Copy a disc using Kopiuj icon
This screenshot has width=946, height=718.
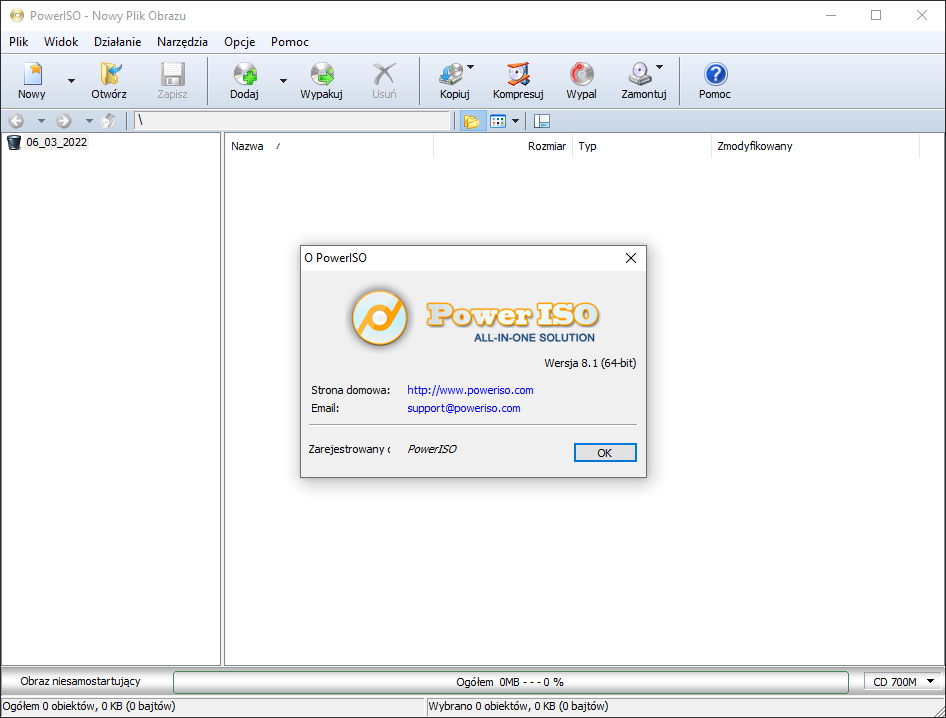coord(452,81)
